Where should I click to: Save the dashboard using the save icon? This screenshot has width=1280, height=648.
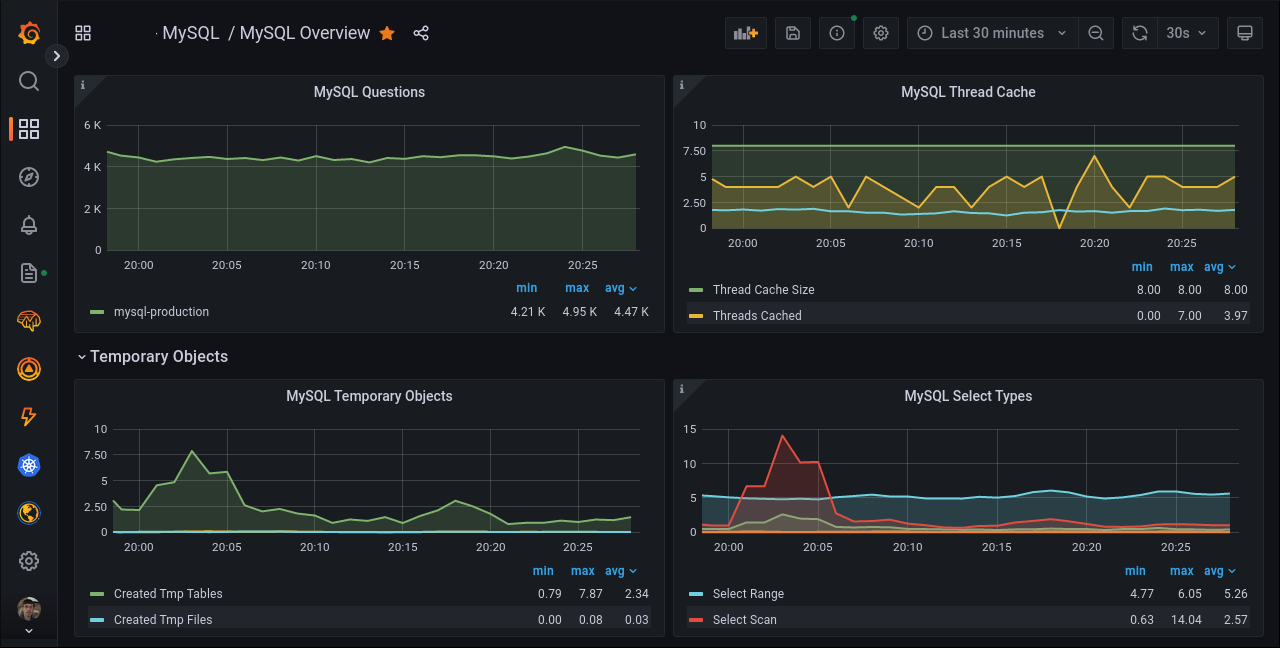[792, 32]
